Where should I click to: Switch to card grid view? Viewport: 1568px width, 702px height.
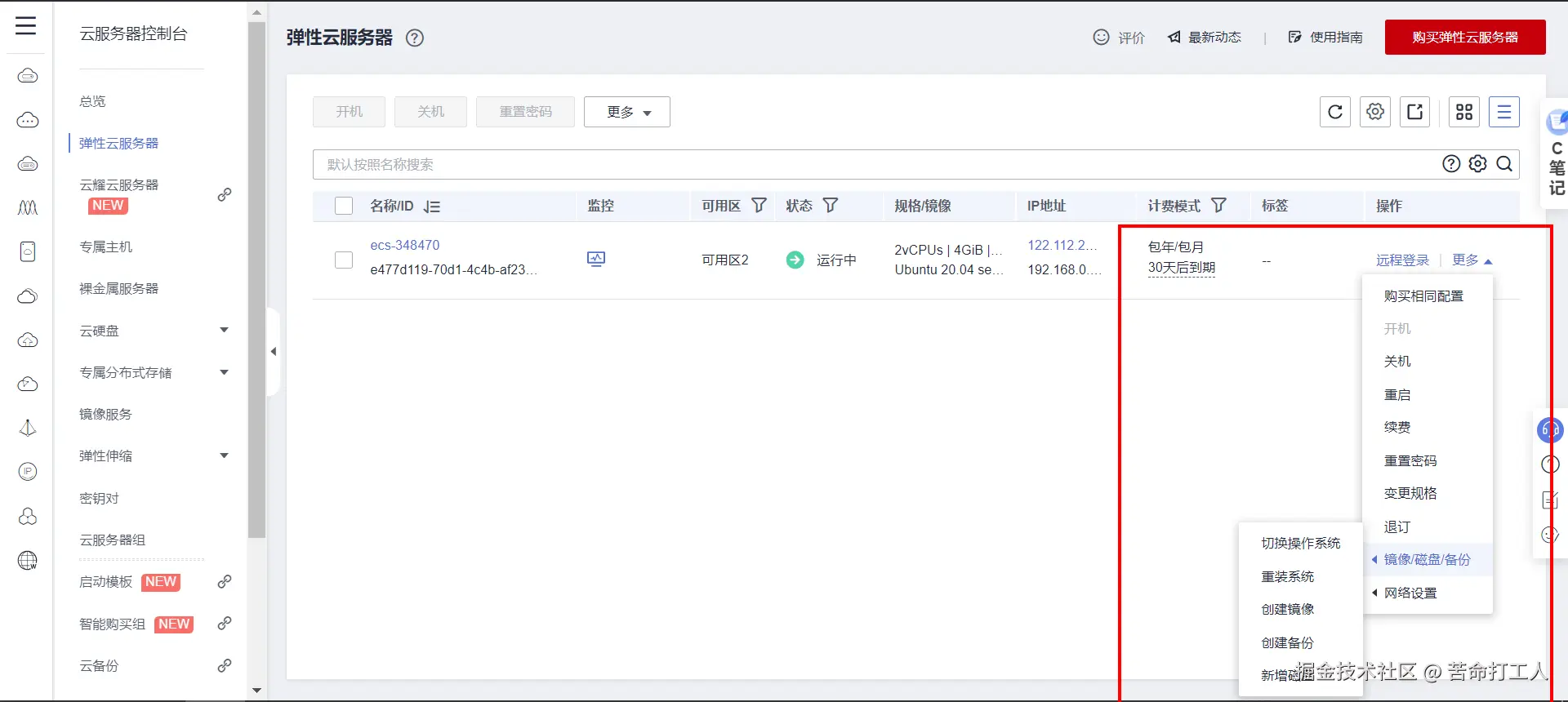pyautogui.click(x=1464, y=112)
